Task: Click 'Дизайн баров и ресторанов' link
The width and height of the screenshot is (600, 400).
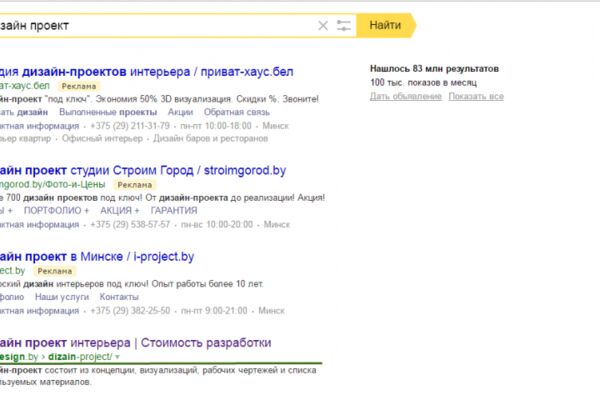Action: pos(210,138)
